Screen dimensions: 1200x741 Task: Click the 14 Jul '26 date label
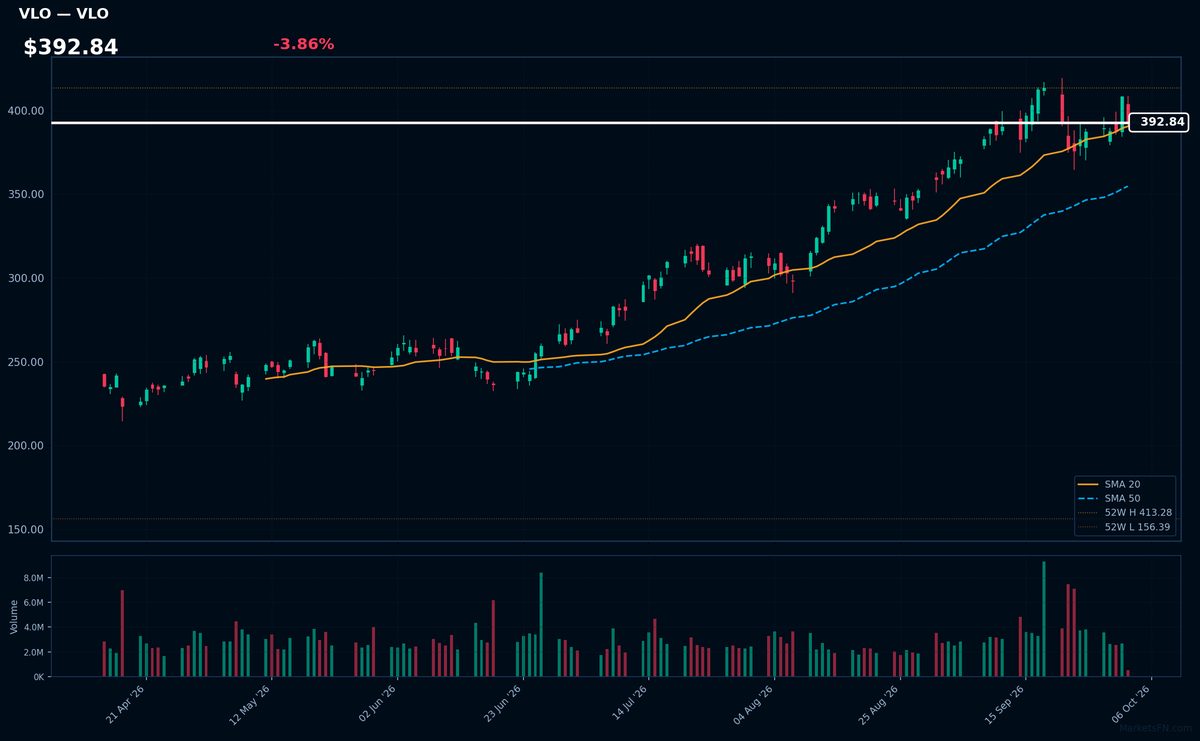[x=628, y=704]
